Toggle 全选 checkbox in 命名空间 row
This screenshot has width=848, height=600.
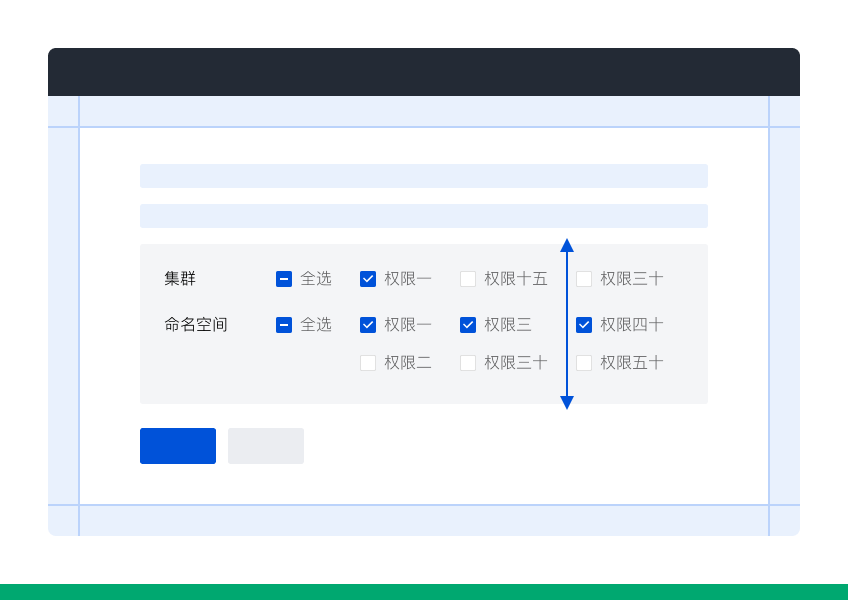[x=284, y=325]
